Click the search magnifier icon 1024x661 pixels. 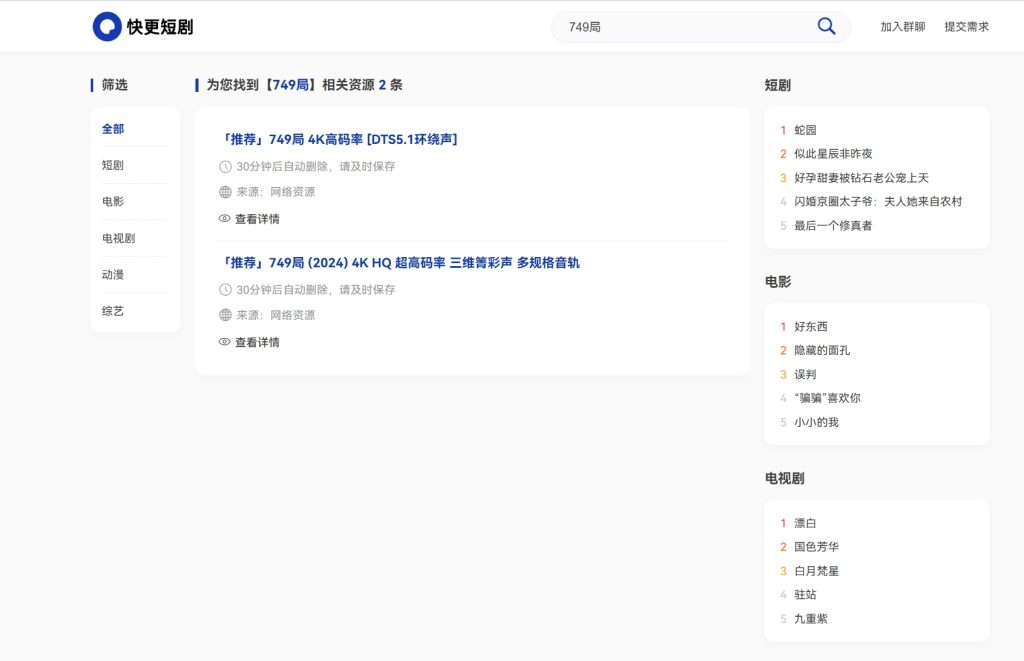pyautogui.click(x=826, y=26)
